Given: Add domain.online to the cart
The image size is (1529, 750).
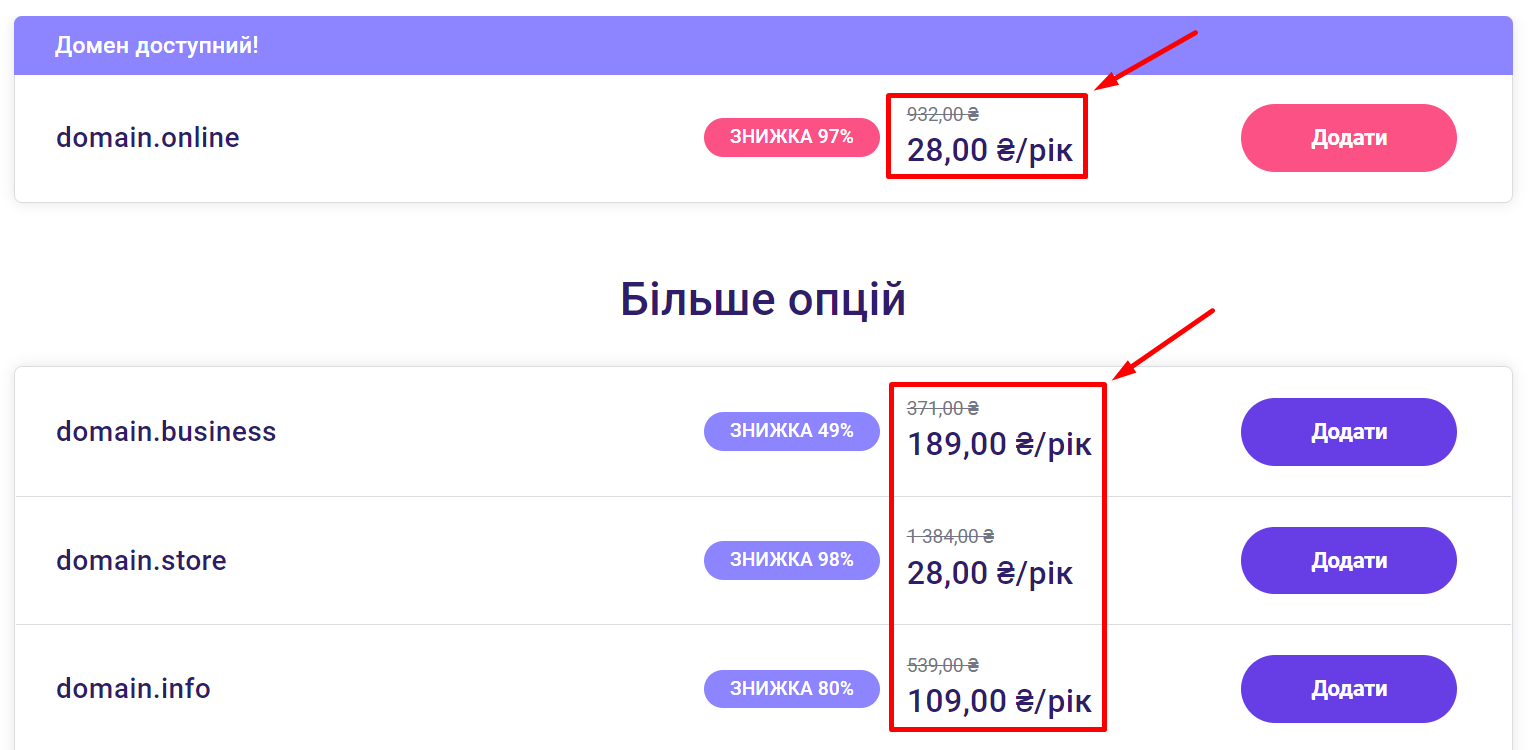Looking at the screenshot, I should coord(1348,138).
